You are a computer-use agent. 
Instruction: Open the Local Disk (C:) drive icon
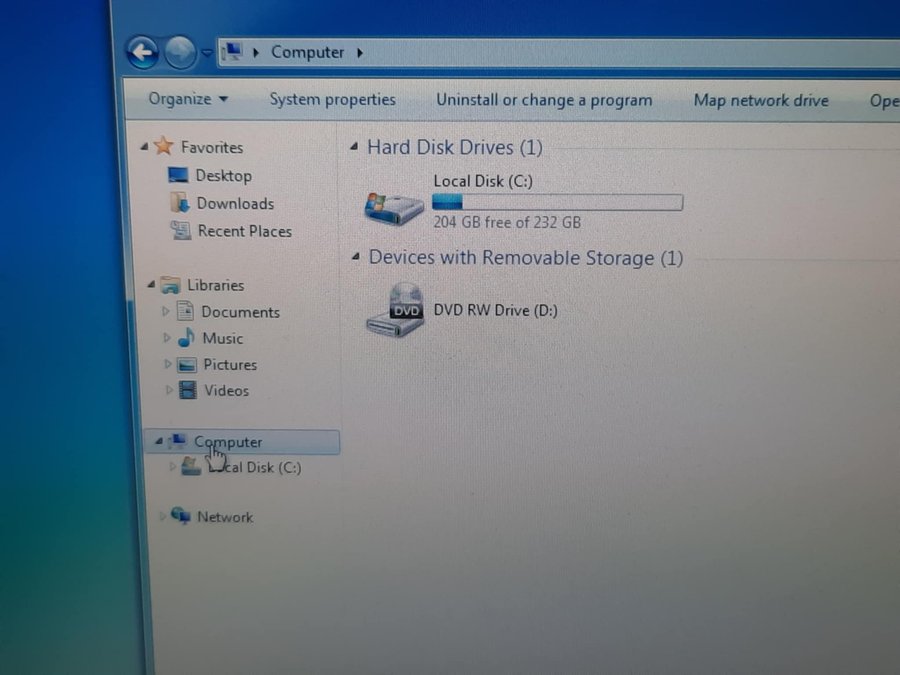[x=394, y=208]
